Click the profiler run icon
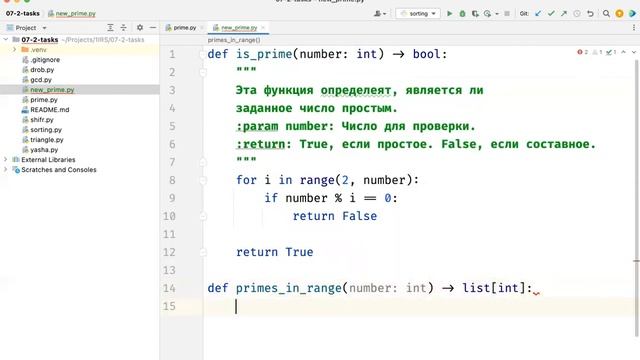This screenshot has width=640, height=360. tap(487, 13)
